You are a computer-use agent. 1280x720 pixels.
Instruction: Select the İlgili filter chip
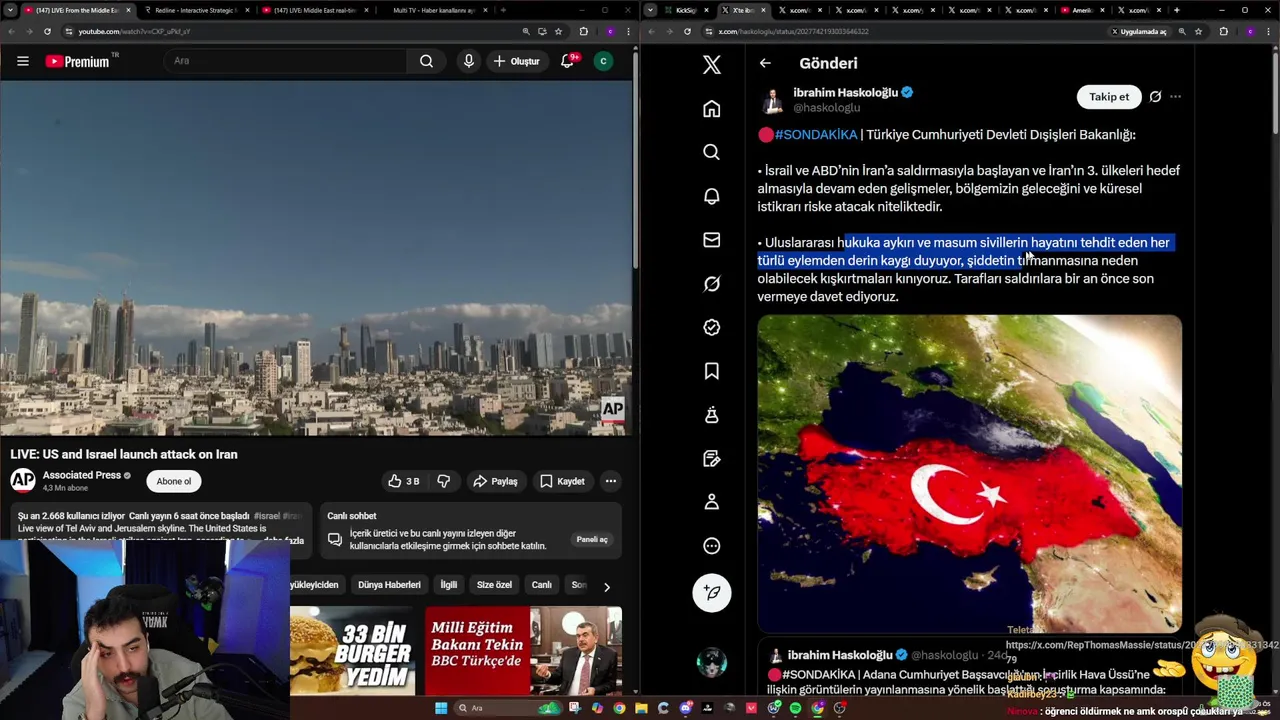[x=449, y=585]
